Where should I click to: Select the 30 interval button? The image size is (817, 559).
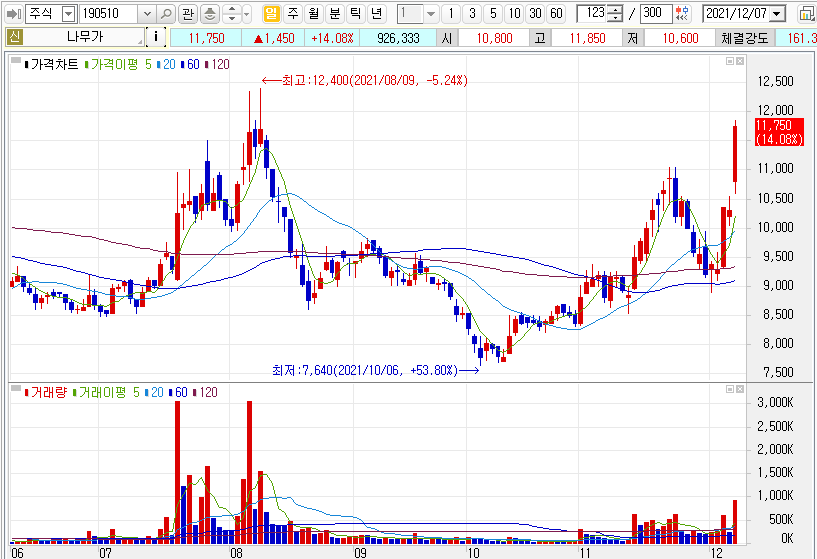[535, 14]
